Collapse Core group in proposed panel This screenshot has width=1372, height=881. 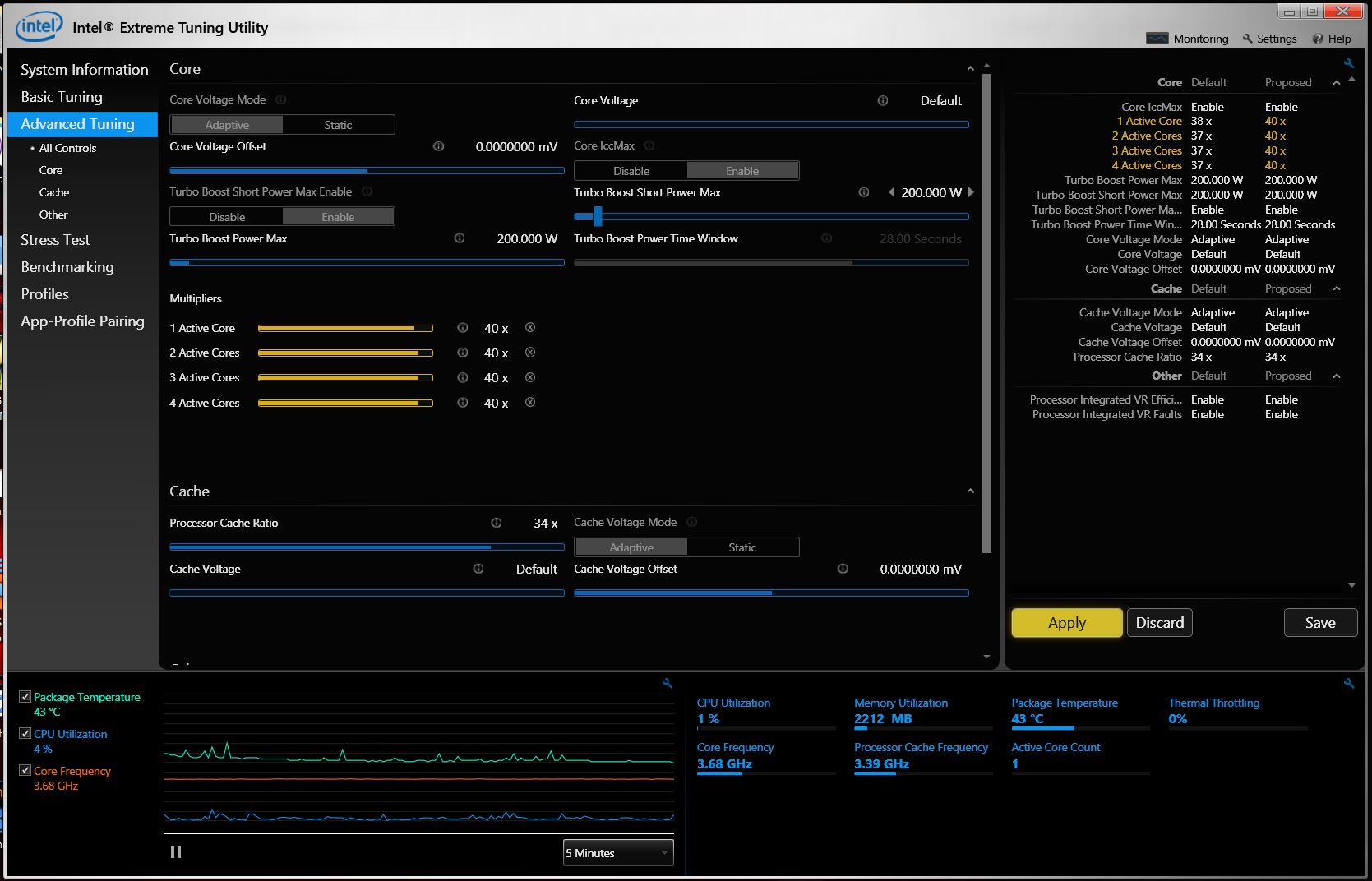[x=1336, y=82]
